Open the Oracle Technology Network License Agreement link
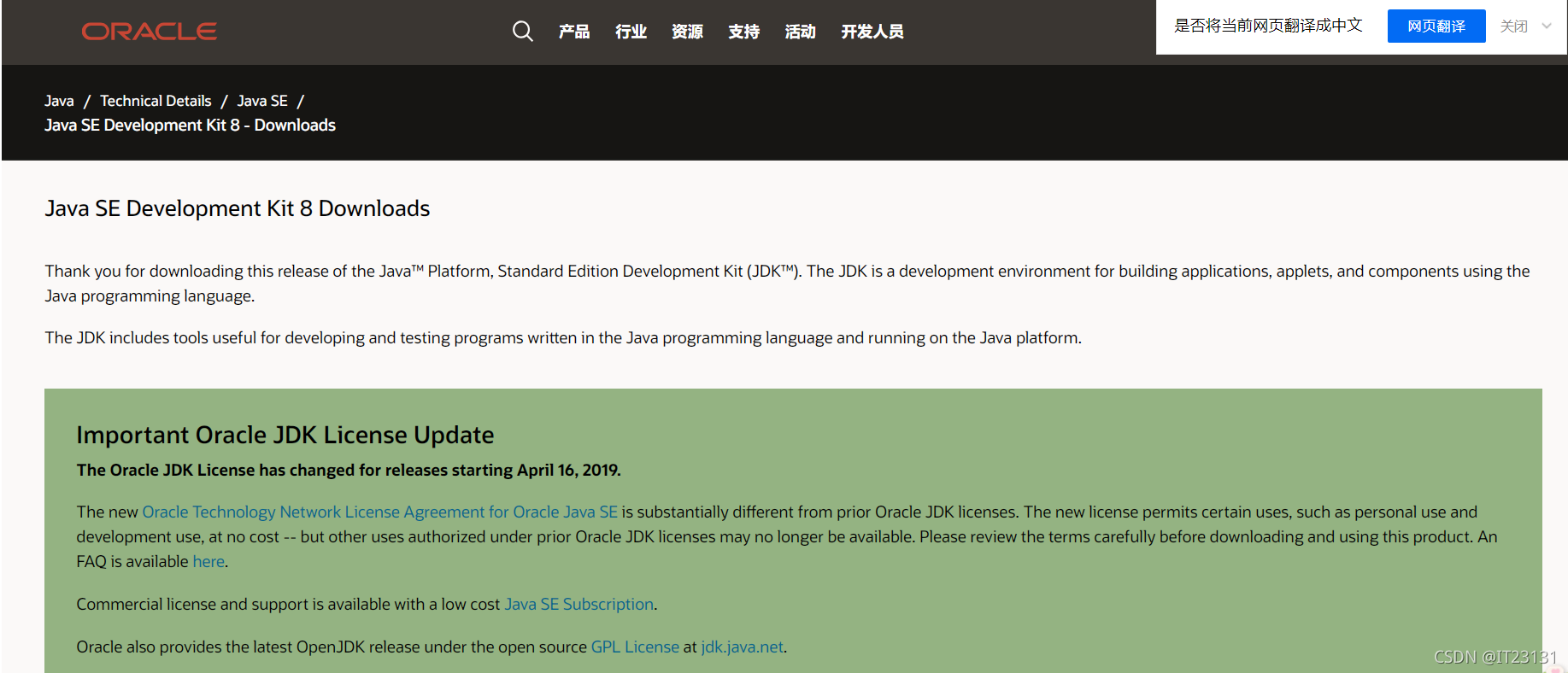The image size is (1568, 673). tap(379, 512)
